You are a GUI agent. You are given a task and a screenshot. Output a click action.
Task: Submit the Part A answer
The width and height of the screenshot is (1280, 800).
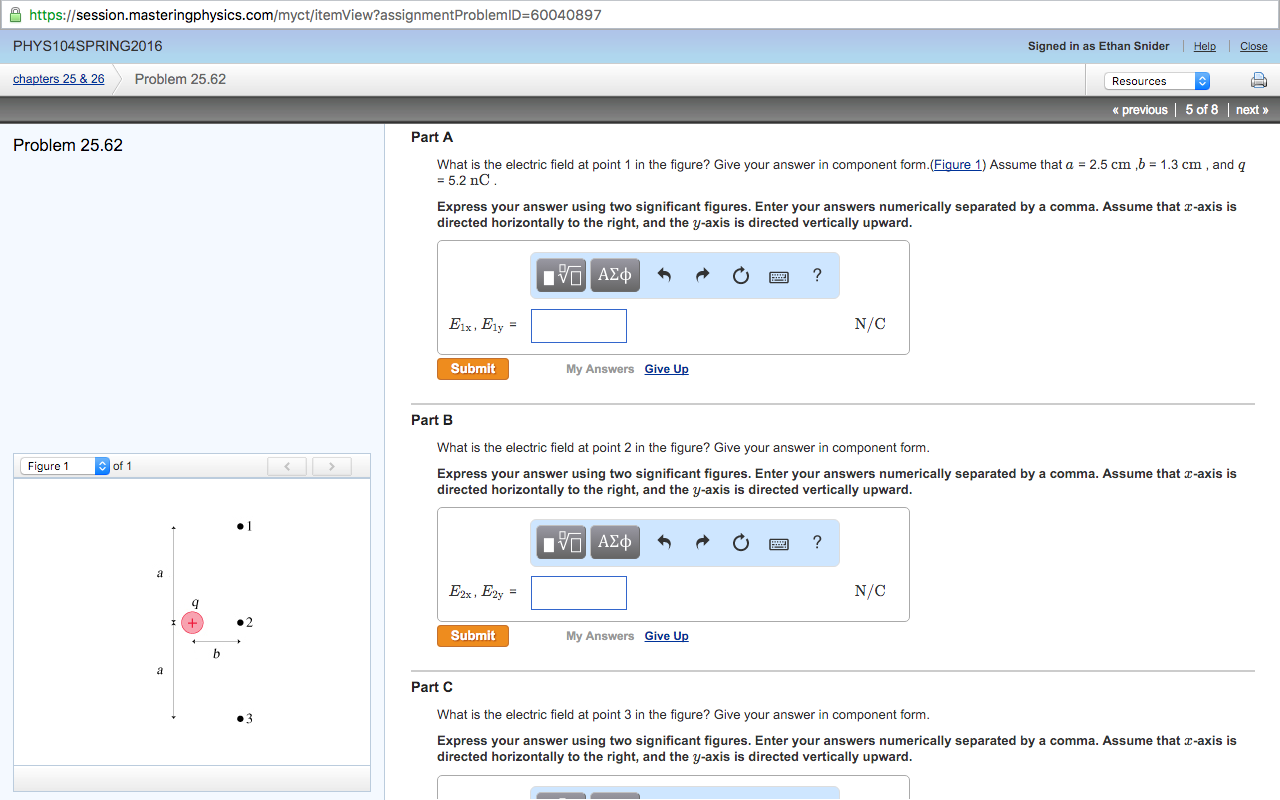(x=473, y=369)
